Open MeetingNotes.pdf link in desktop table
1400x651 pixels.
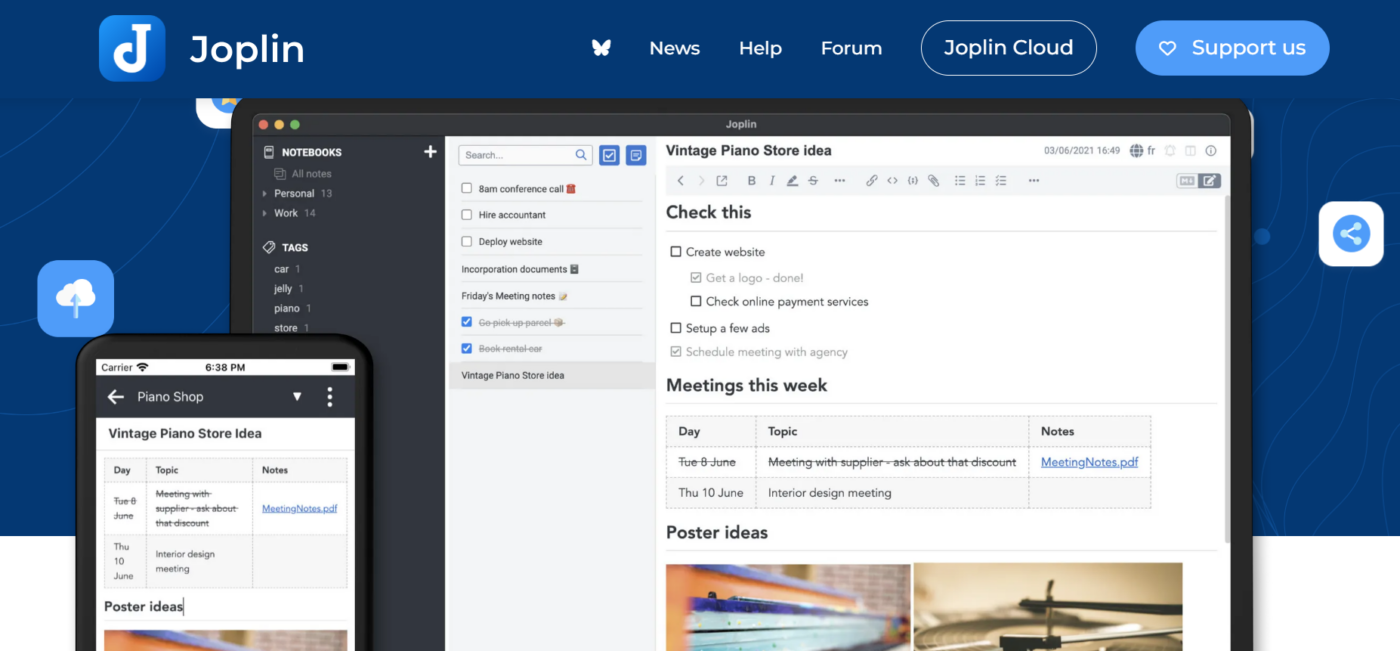(x=1089, y=462)
